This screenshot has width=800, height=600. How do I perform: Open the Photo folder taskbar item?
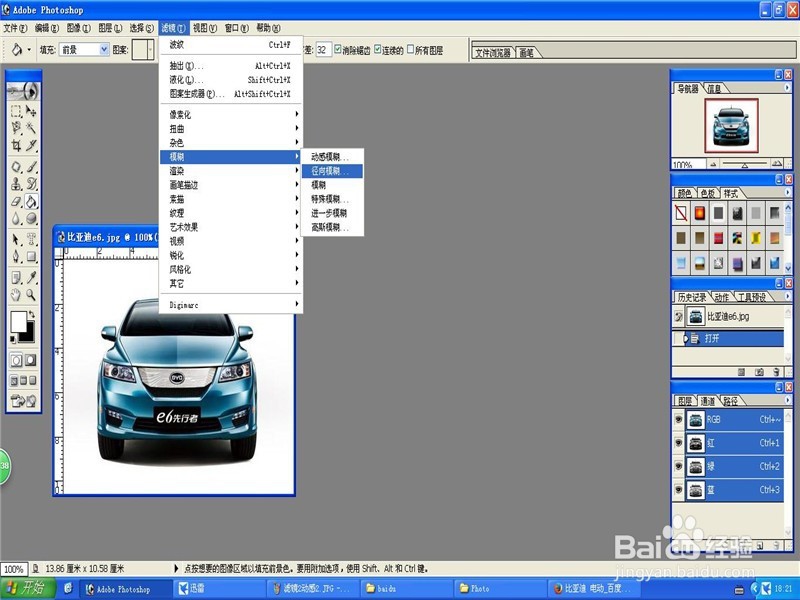499,589
